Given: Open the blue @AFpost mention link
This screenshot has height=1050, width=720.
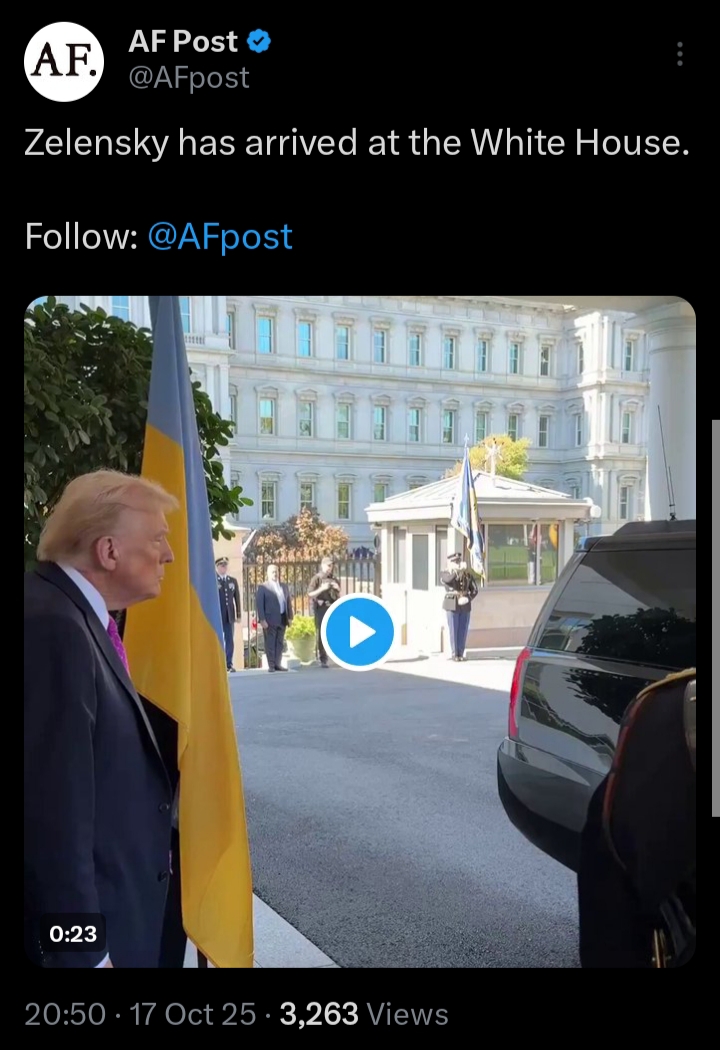Looking at the screenshot, I should 220,236.
